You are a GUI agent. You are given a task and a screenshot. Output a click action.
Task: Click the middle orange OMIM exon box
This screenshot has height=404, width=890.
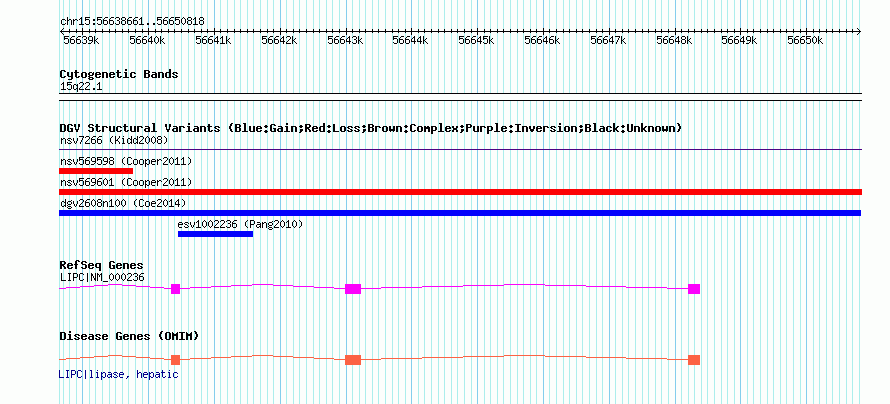click(x=353, y=360)
